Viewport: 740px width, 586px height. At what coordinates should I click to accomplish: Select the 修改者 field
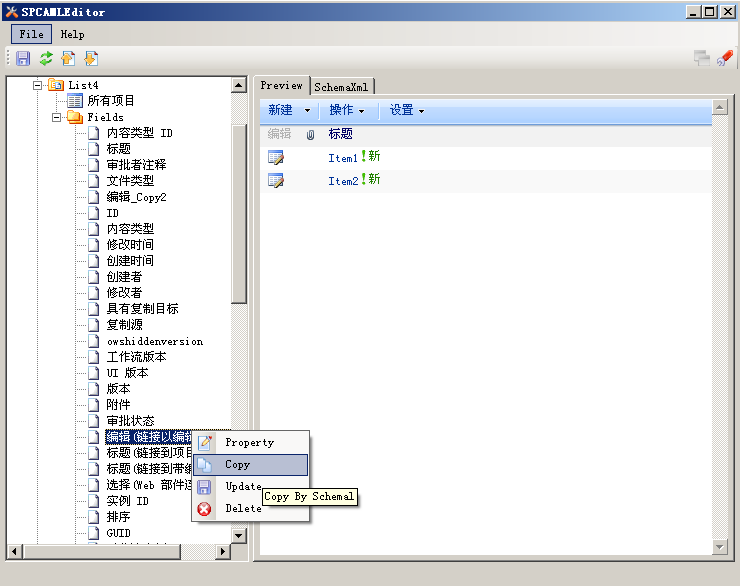tap(124, 293)
